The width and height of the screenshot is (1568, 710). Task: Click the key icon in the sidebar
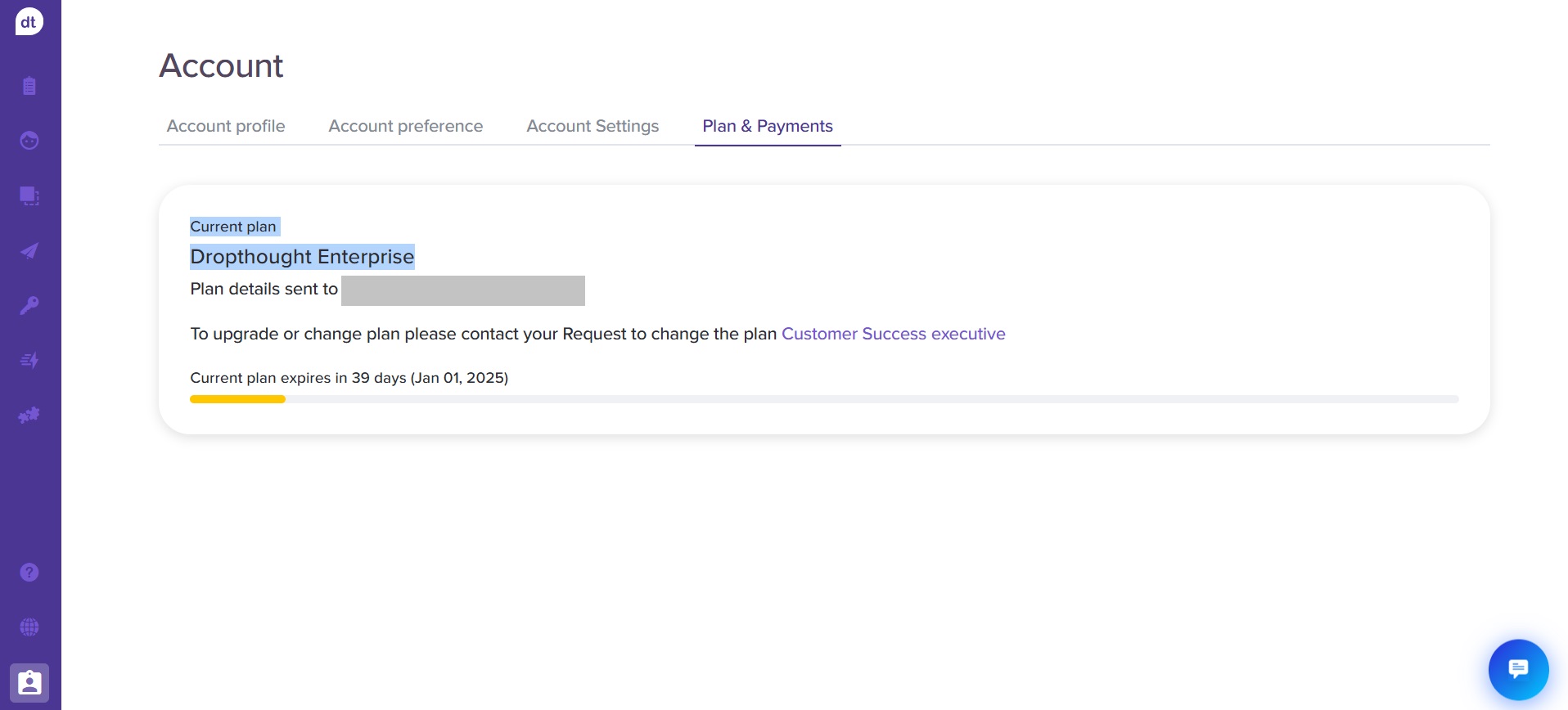click(29, 305)
